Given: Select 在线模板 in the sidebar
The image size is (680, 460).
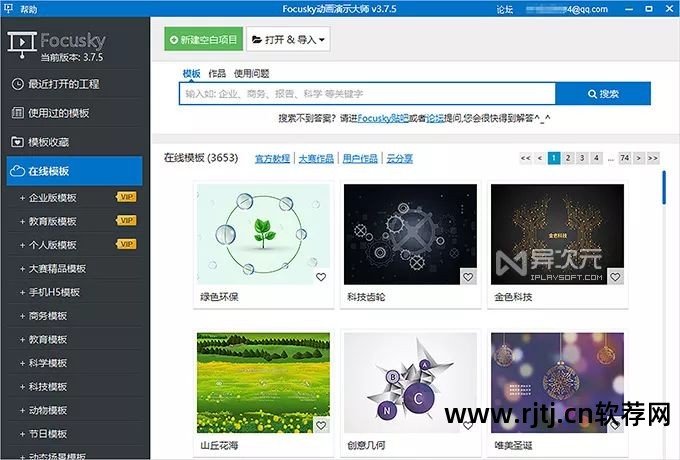Looking at the screenshot, I should 75,171.
